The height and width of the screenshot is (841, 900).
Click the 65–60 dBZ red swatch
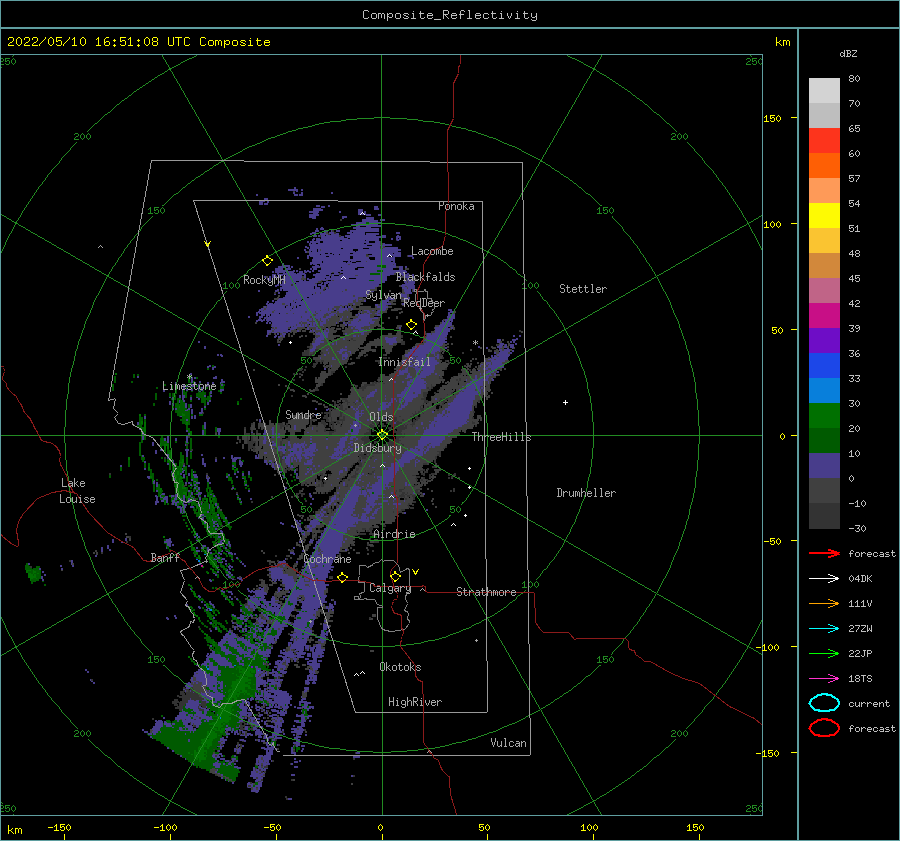pyautogui.click(x=824, y=141)
